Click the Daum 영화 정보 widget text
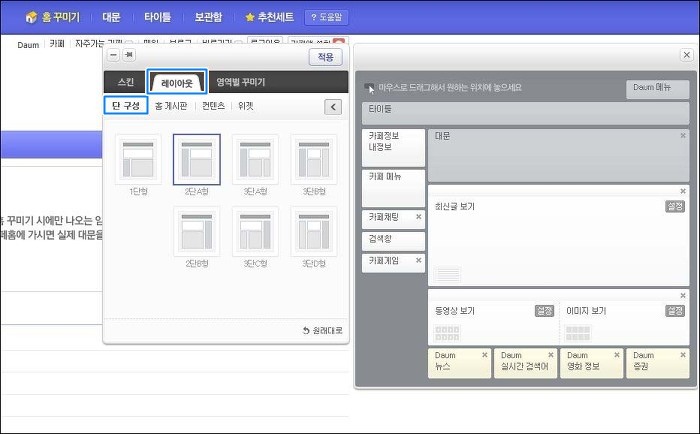The height and width of the screenshot is (434, 700). [583, 361]
